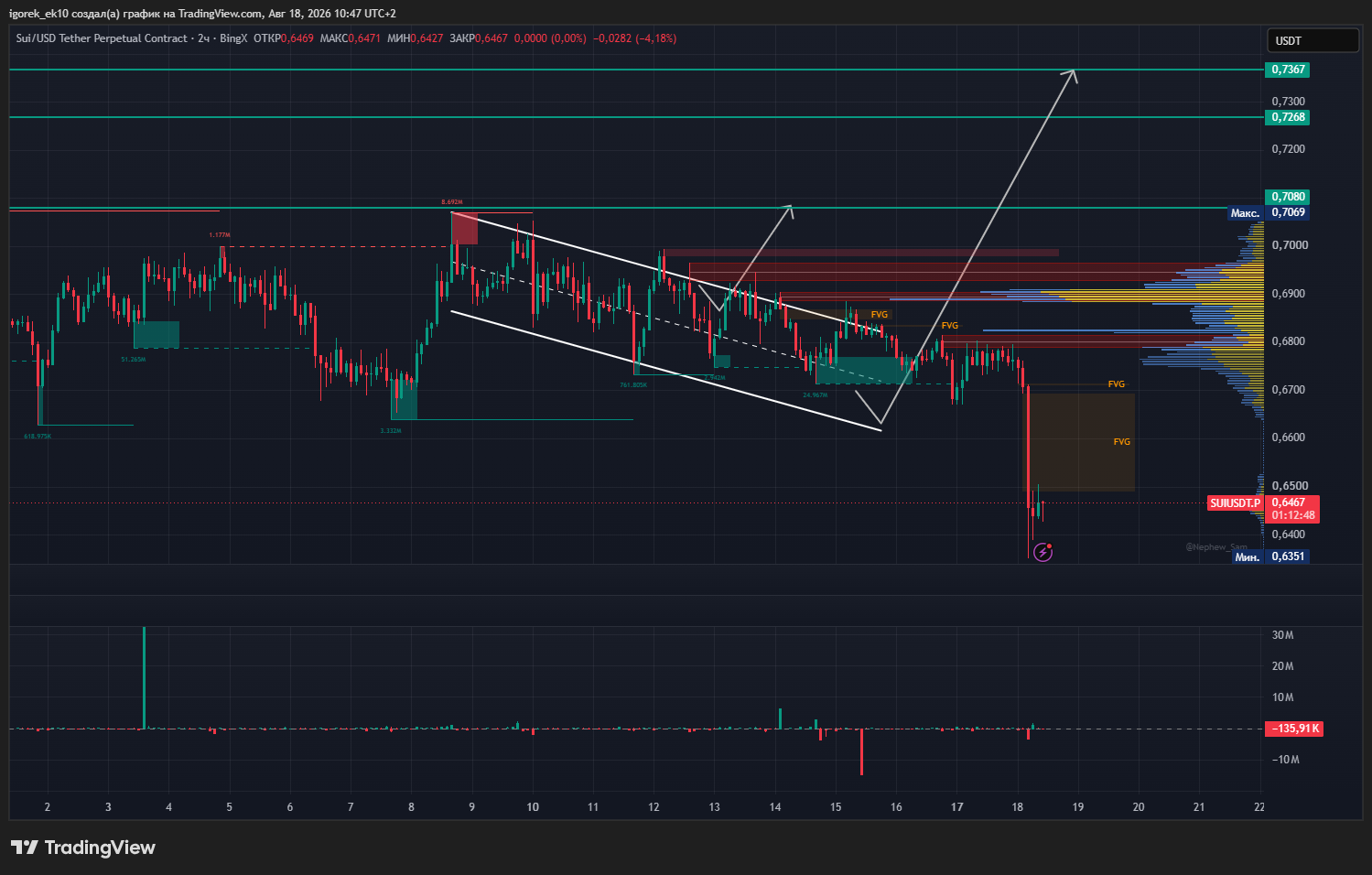Viewport: 1372px width, 875px height.
Task: Click the FVG label inside the large brown box
Action: [x=1122, y=442]
